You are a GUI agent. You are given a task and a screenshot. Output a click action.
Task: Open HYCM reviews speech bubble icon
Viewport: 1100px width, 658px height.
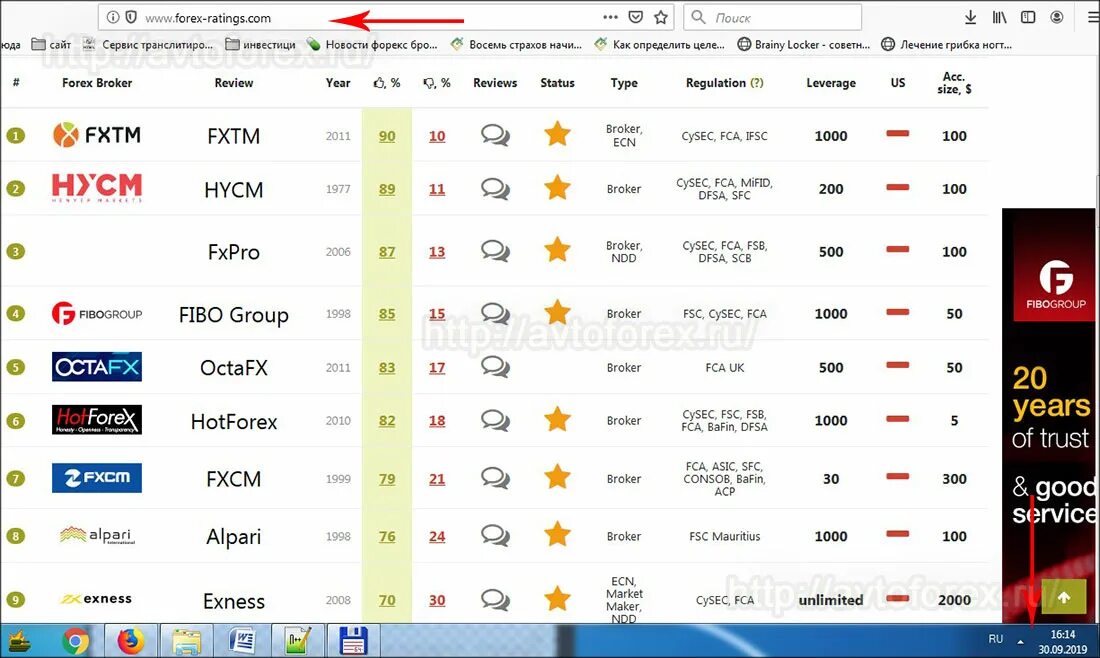coord(495,188)
